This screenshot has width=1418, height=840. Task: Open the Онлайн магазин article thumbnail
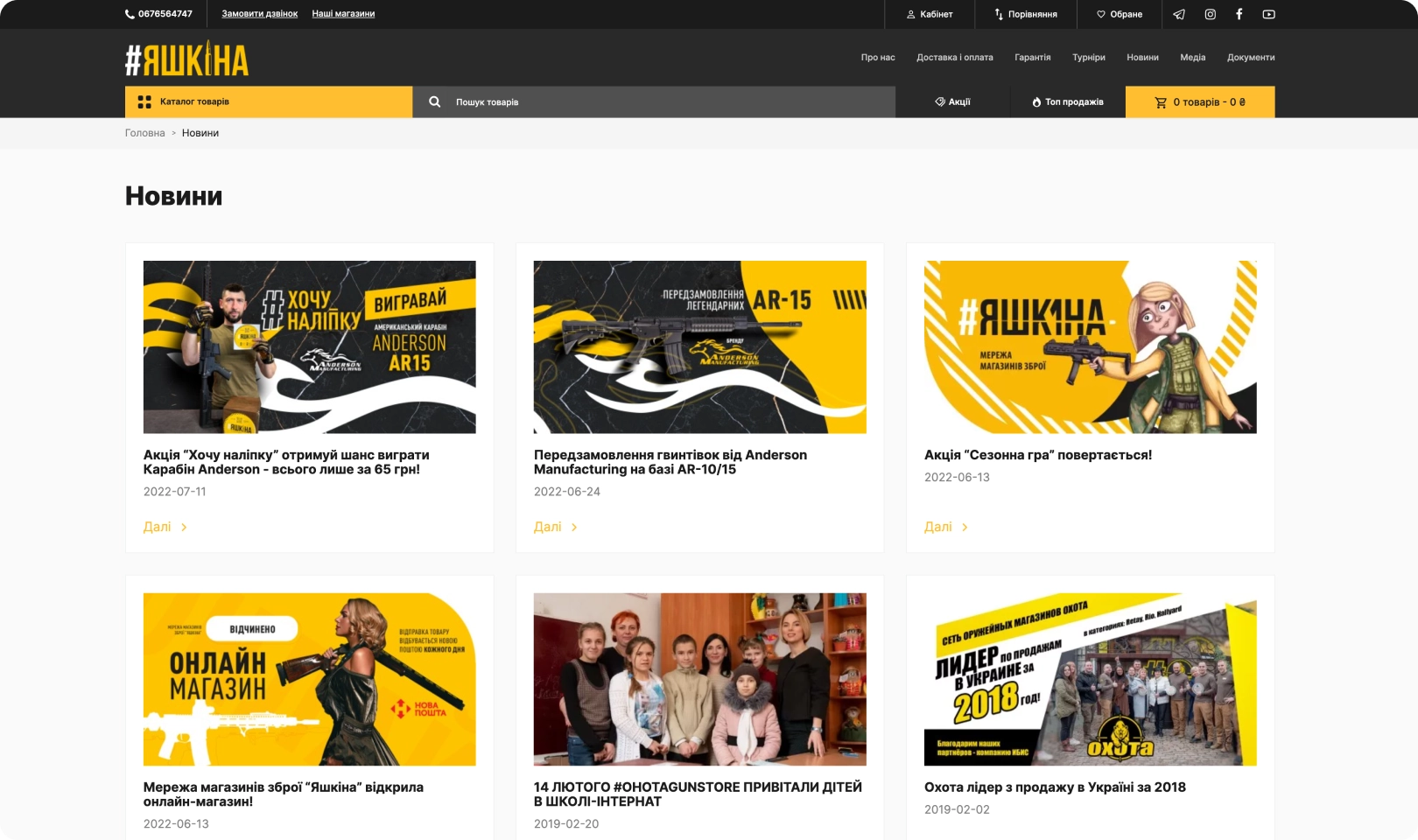(309, 679)
